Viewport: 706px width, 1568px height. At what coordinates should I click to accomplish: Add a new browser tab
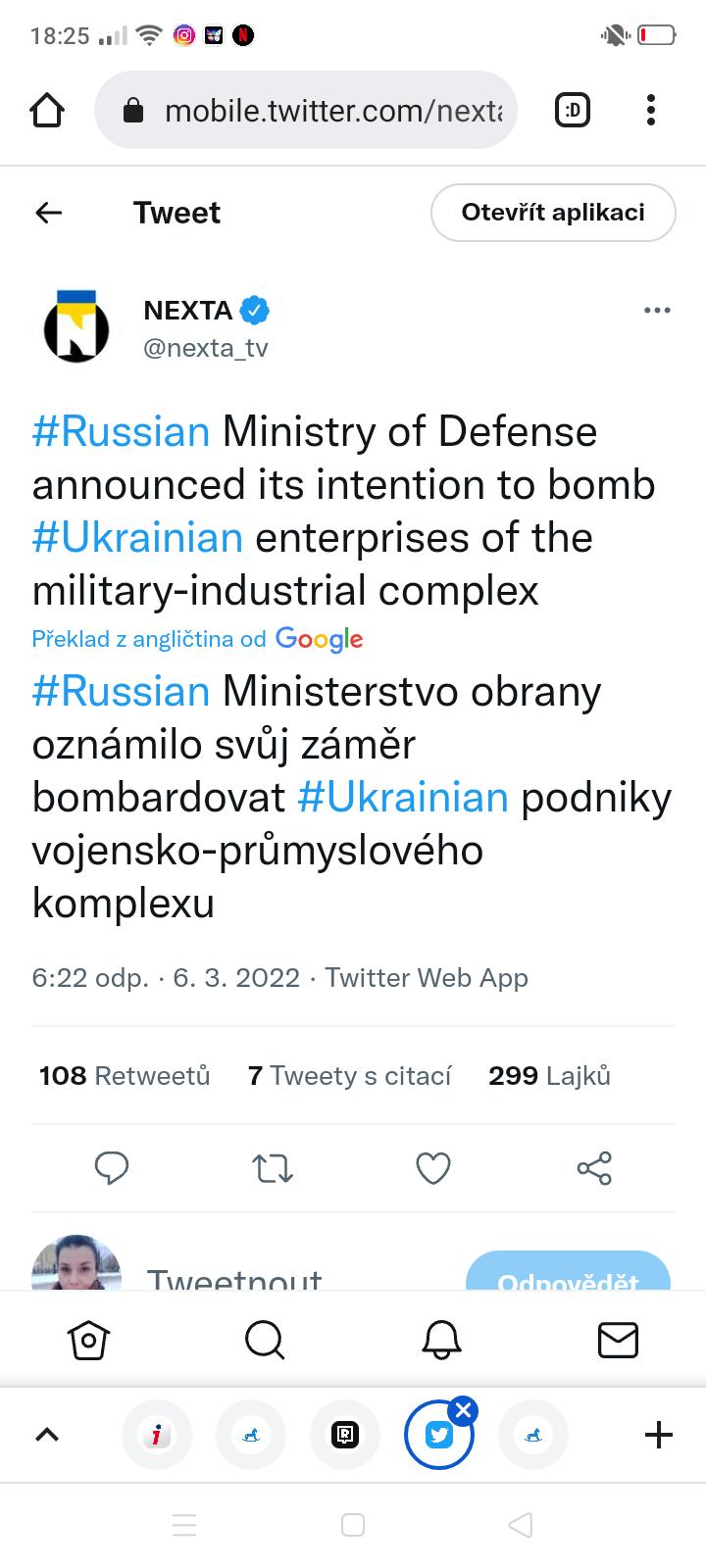(x=659, y=1435)
